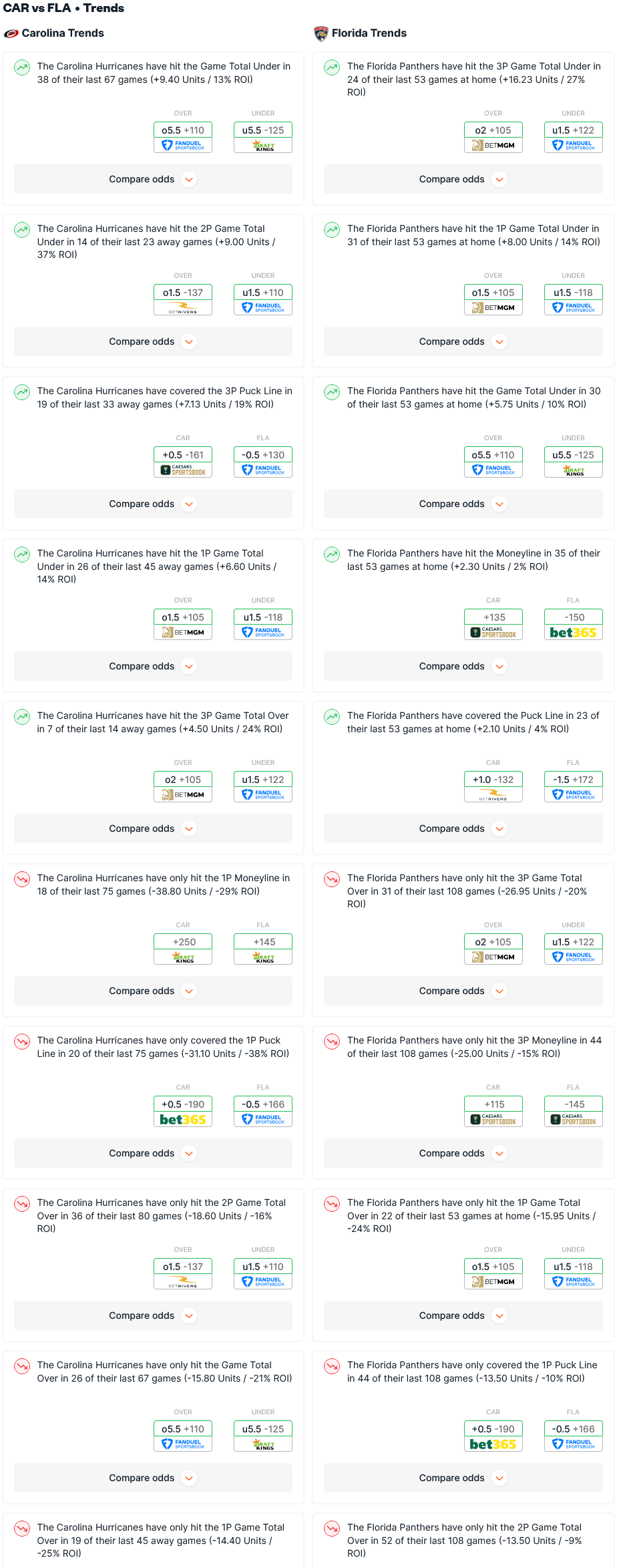The width and height of the screenshot is (617, 1568).
Task: Click red trend-down icon on Florida 3P Moneyline trend
Action: (332, 1041)
